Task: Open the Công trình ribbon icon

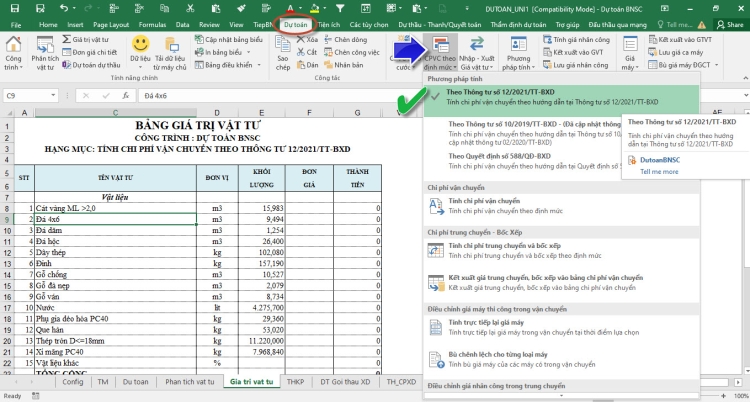Action: [13, 54]
